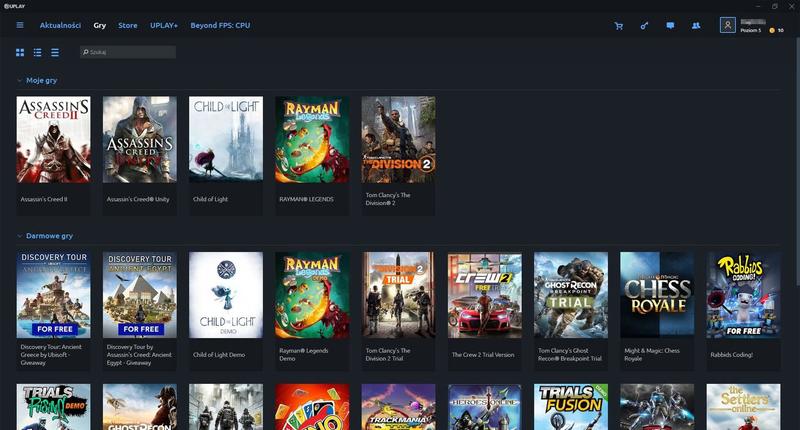Open The Division 2 Trial cover
This screenshot has width=800, height=430.
click(398, 295)
